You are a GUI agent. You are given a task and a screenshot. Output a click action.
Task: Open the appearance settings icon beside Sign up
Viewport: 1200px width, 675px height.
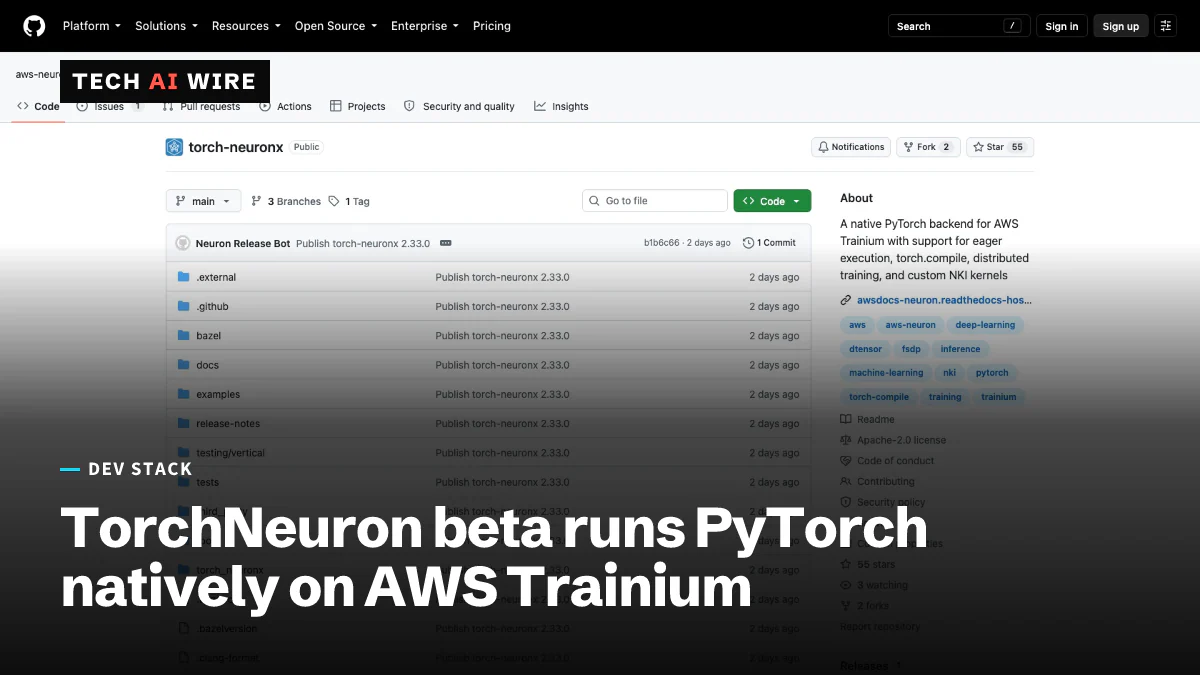(1166, 26)
